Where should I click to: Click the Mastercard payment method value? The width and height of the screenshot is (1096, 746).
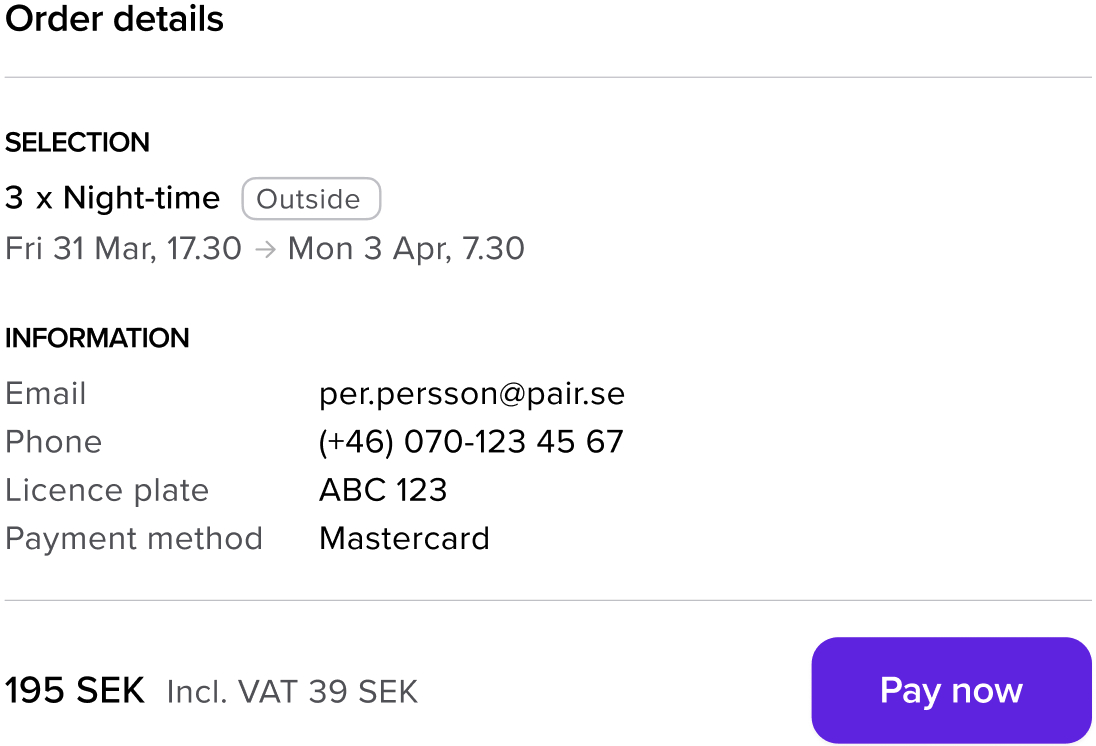tap(404, 538)
